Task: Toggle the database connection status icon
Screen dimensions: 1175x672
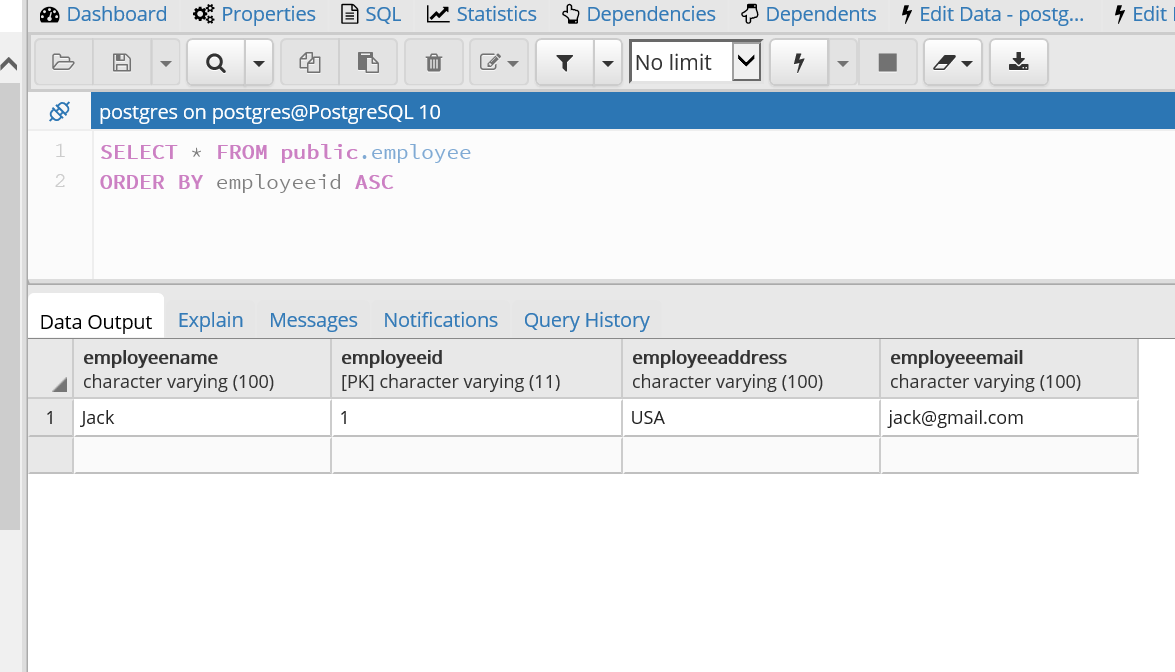Action: [59, 112]
